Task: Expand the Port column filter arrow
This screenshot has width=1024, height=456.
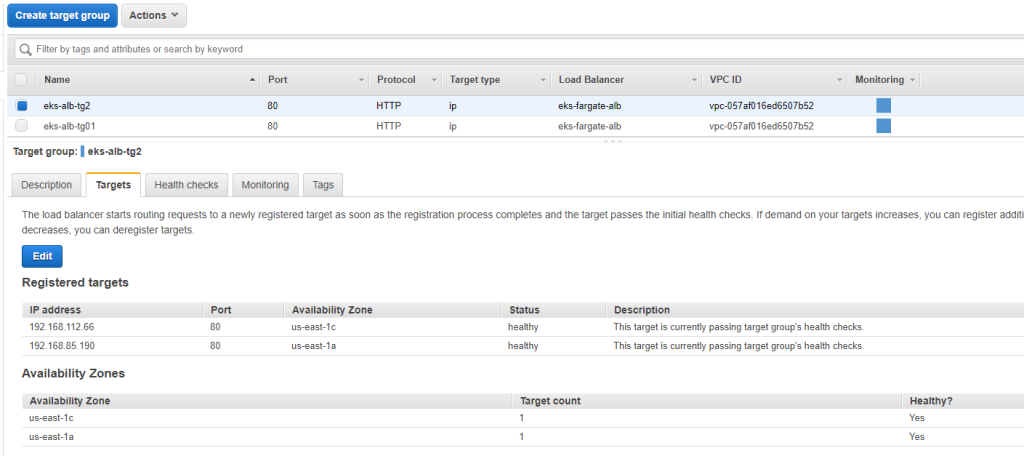Action: [x=362, y=80]
